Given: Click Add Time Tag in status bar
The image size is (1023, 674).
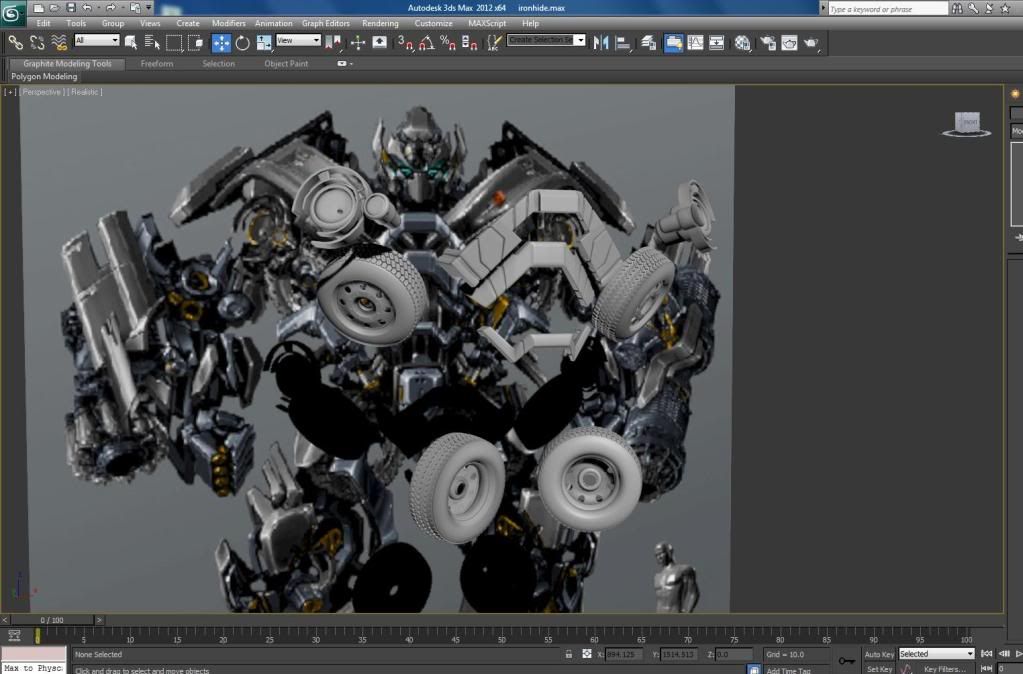Looking at the screenshot, I should [788, 670].
